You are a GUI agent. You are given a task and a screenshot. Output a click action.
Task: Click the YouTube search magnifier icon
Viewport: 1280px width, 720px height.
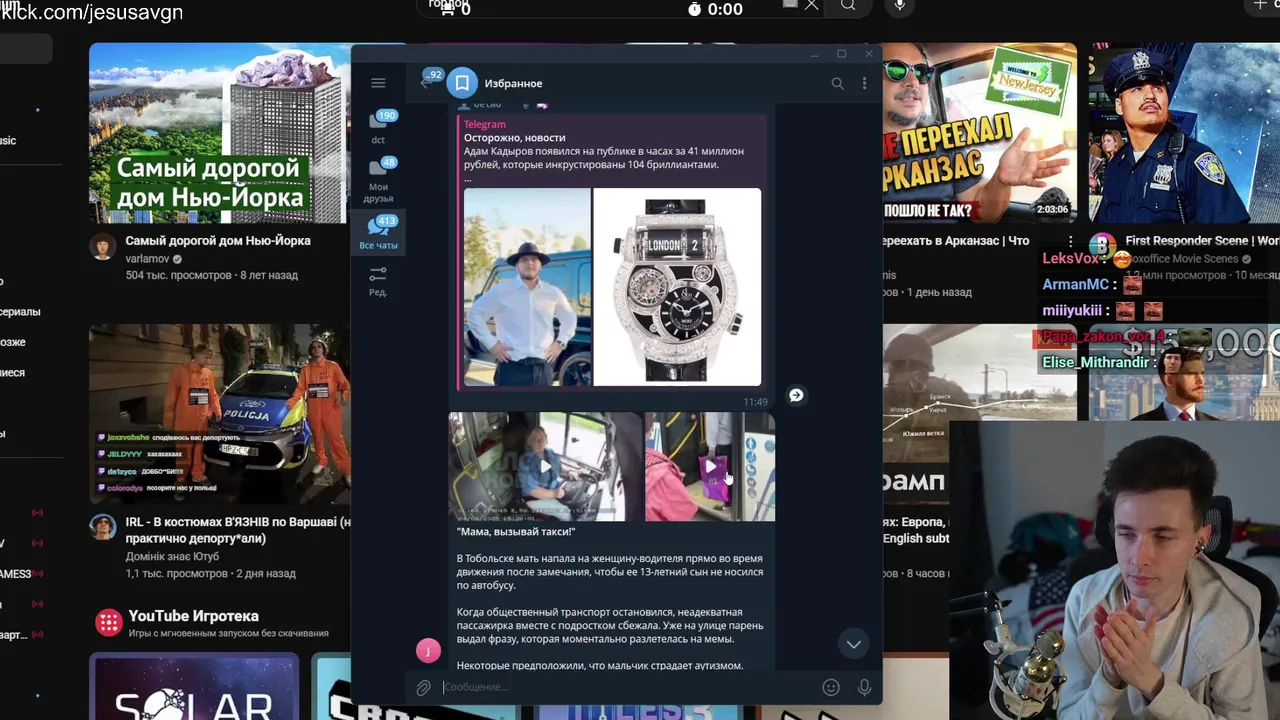tap(848, 6)
